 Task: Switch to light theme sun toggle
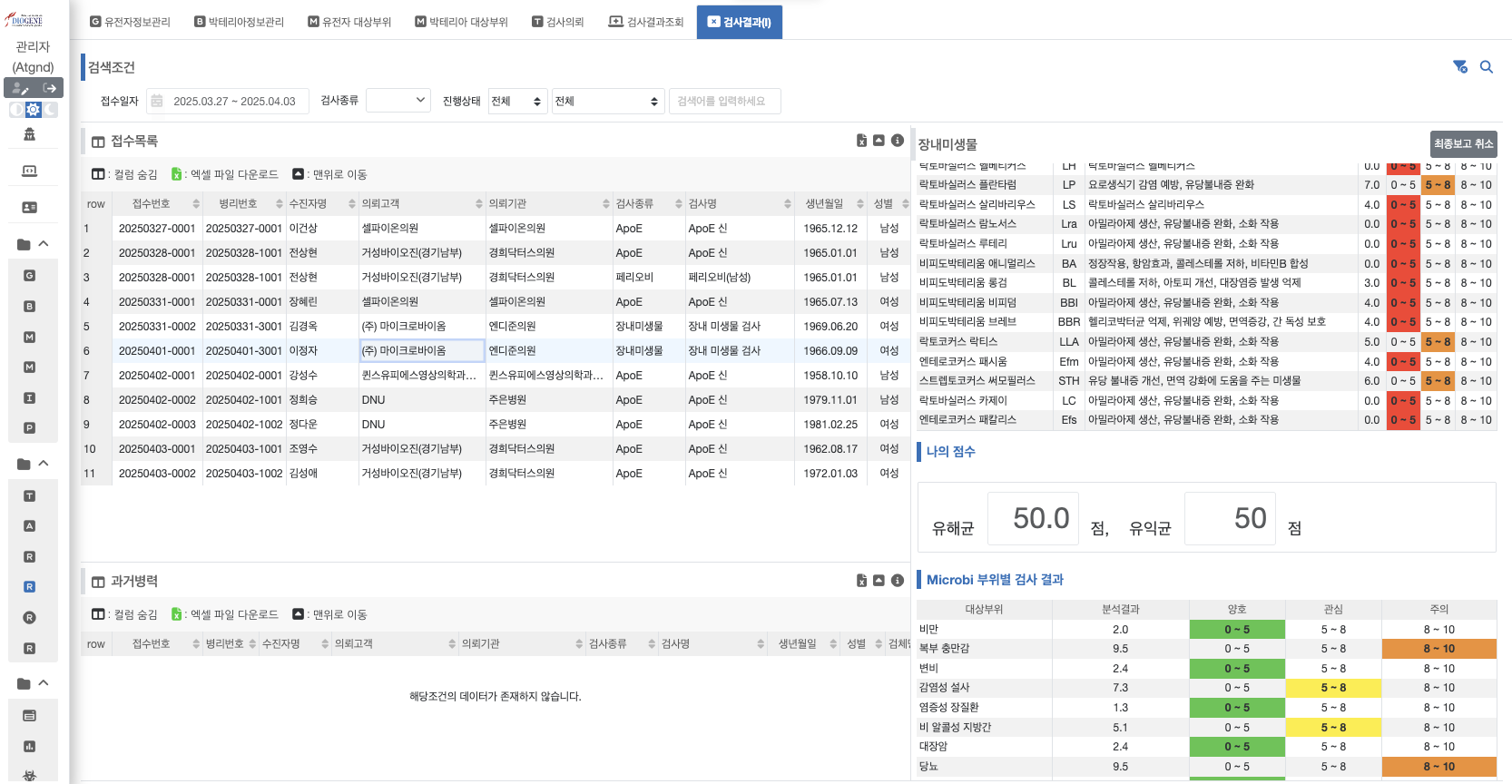(x=34, y=110)
